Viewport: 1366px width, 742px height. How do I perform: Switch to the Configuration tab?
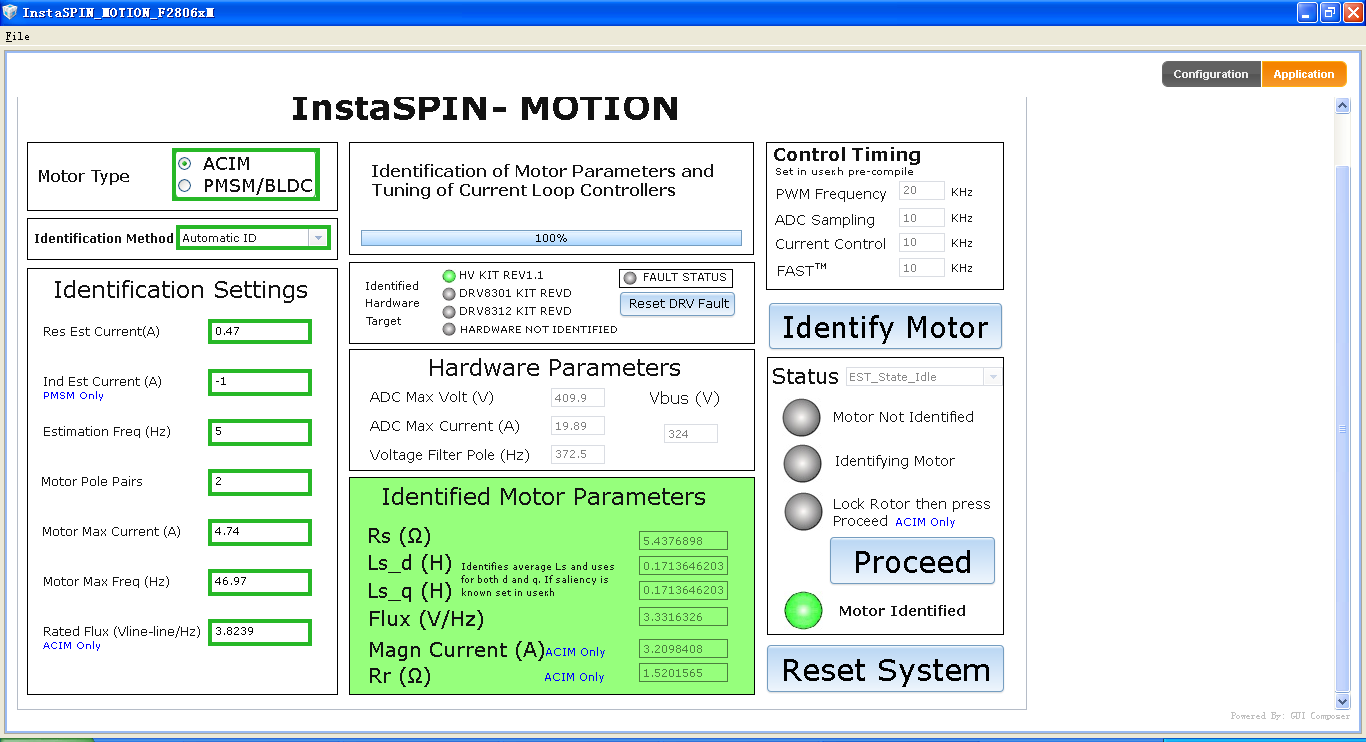click(x=1211, y=74)
